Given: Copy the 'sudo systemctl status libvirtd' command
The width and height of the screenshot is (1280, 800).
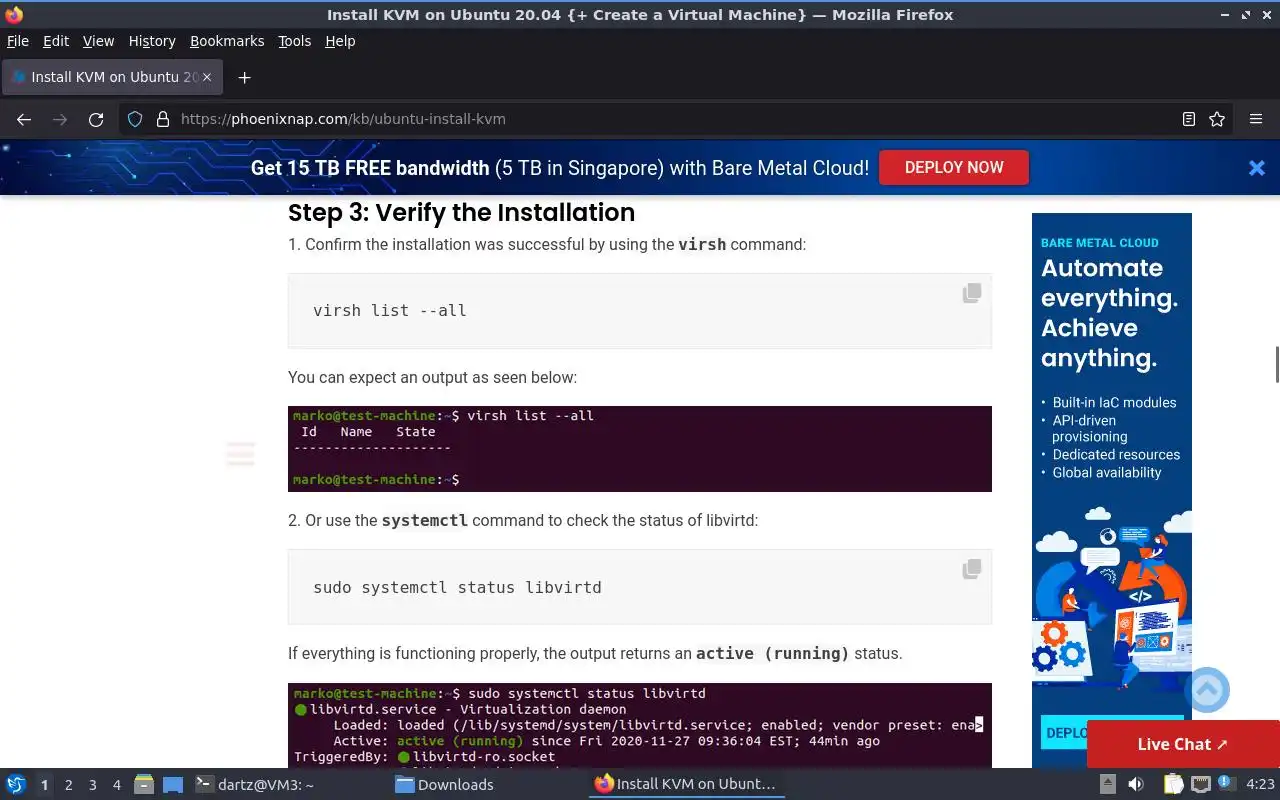Looking at the screenshot, I should coord(972,569).
